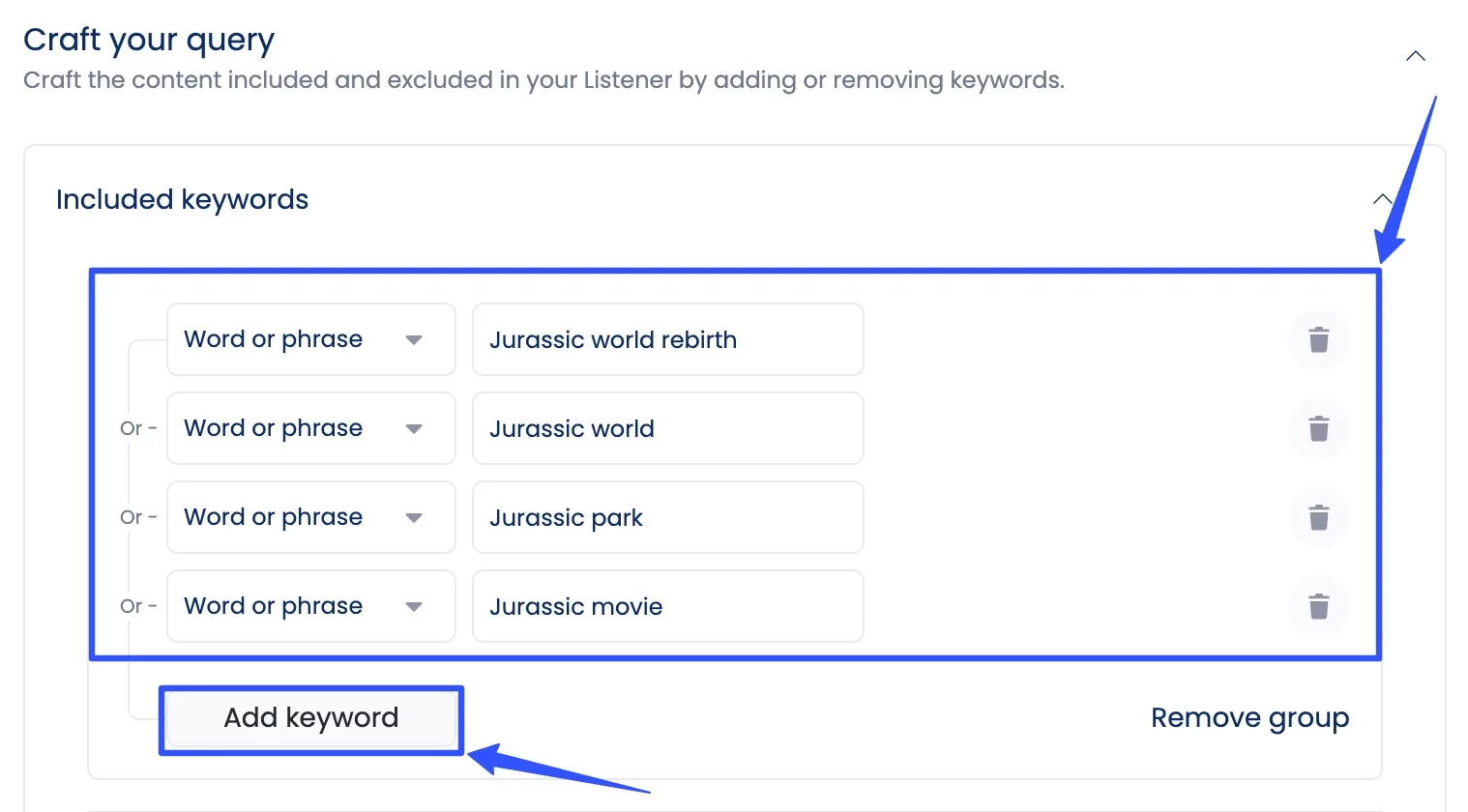Click the 'Or' connector beside 'Jurassic park' row
1468x812 pixels.
[132, 518]
